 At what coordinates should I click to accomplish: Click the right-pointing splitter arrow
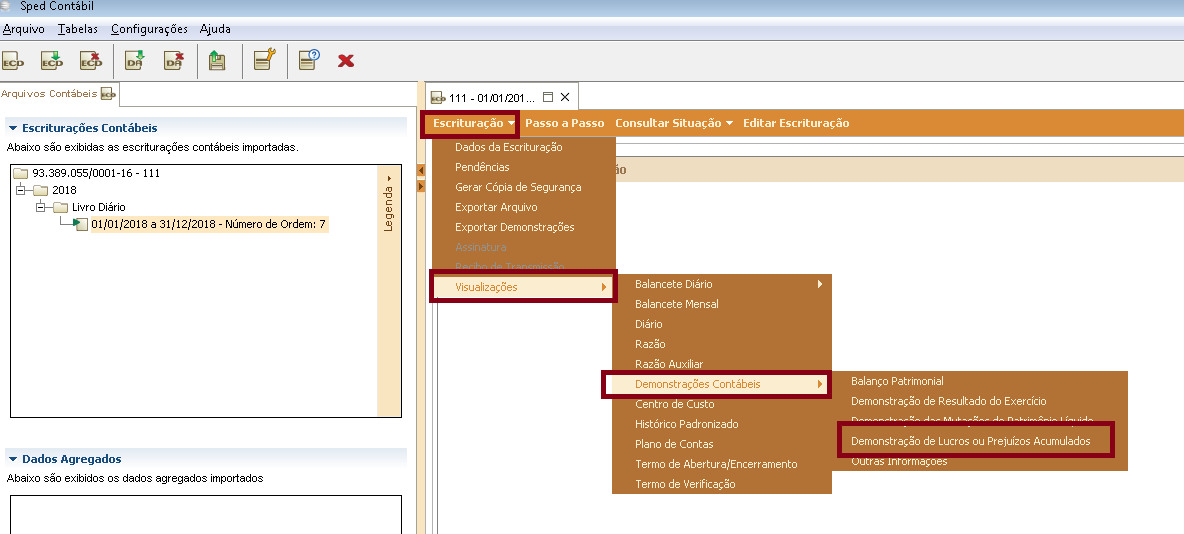pos(421,186)
